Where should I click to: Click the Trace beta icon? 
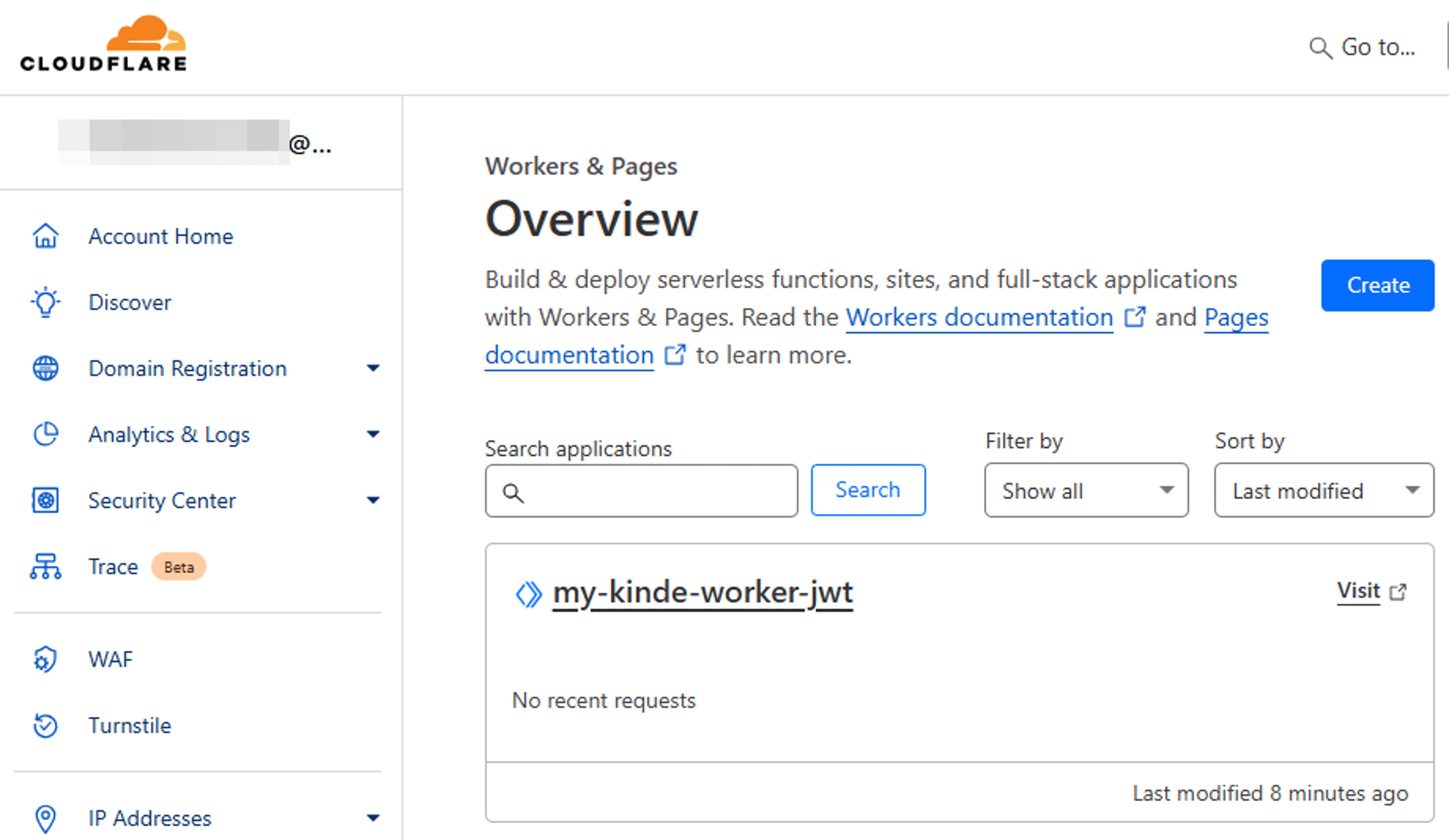pyautogui.click(x=45, y=566)
